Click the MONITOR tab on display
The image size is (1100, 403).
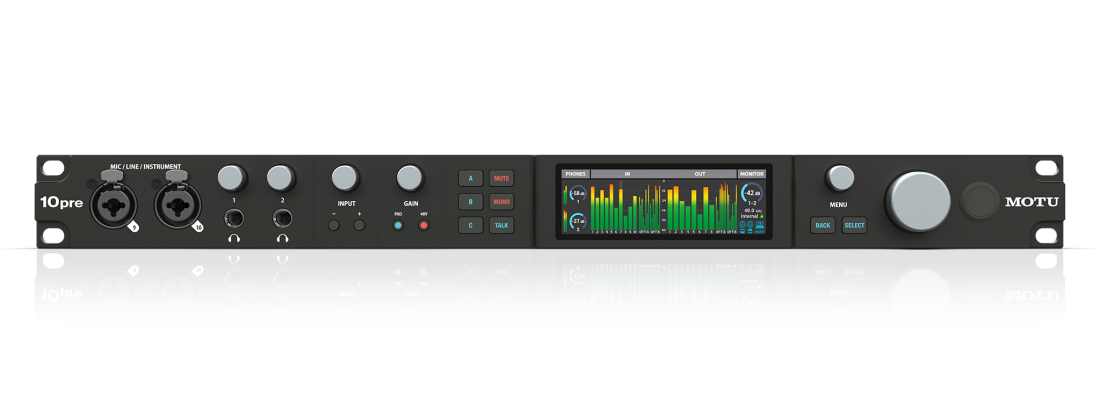click(752, 173)
